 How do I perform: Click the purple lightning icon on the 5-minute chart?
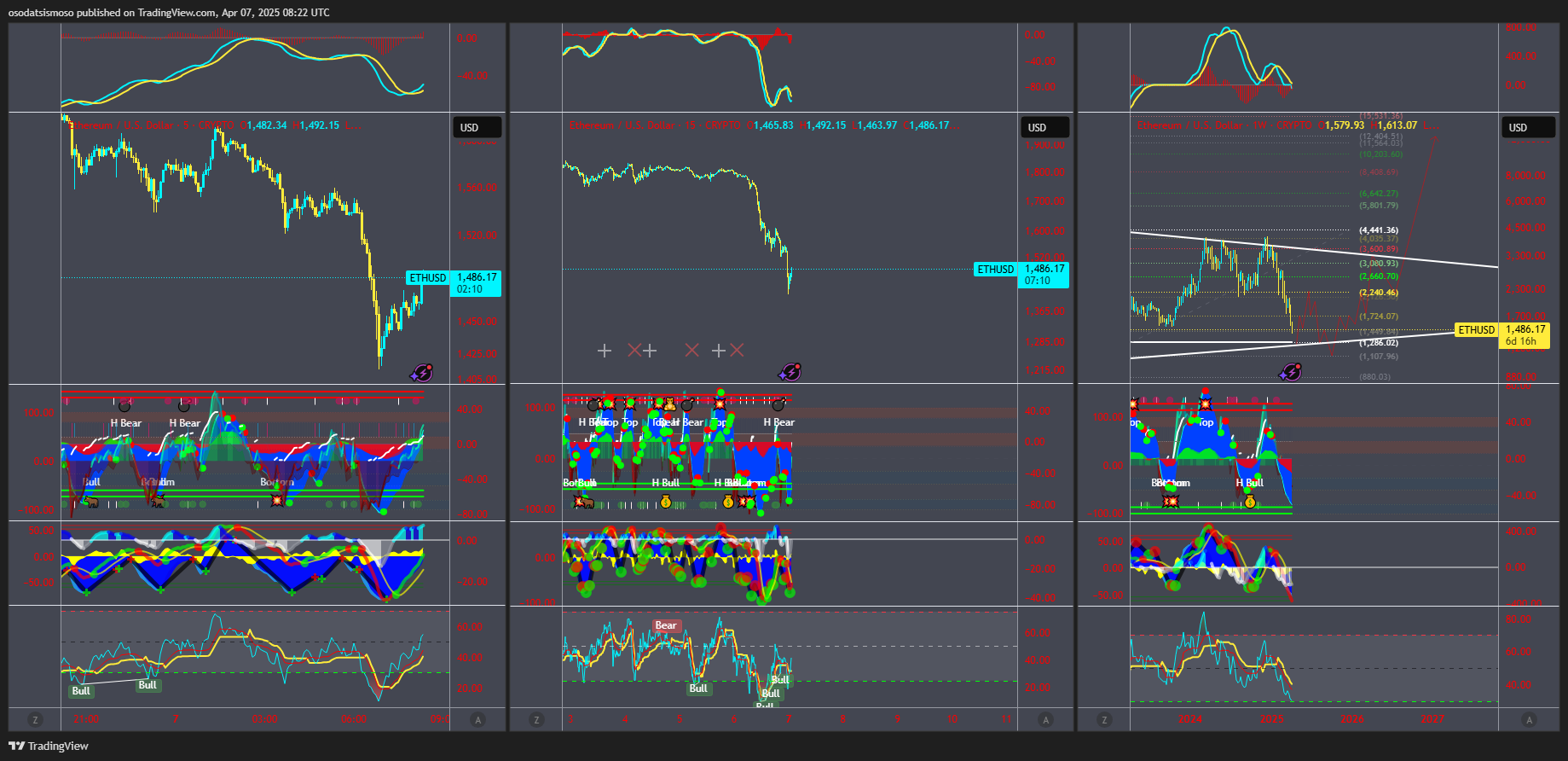pyautogui.click(x=422, y=372)
